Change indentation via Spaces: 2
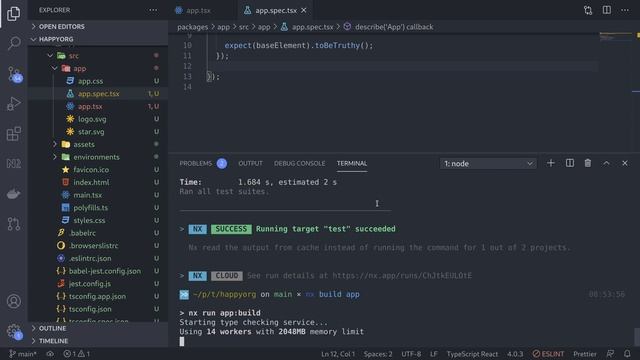The width and height of the screenshot is (640, 360). coord(378,354)
